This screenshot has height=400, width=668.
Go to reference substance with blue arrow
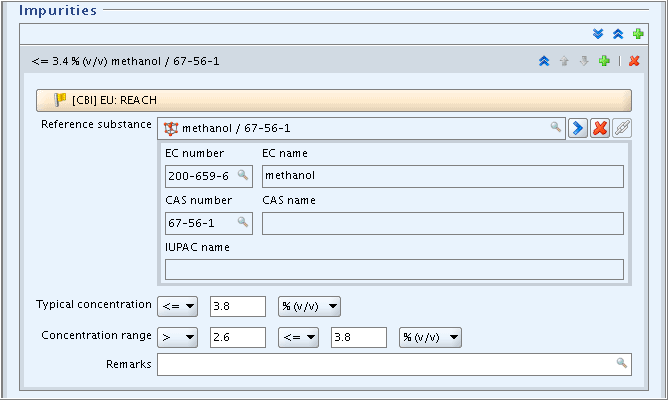coord(578,128)
